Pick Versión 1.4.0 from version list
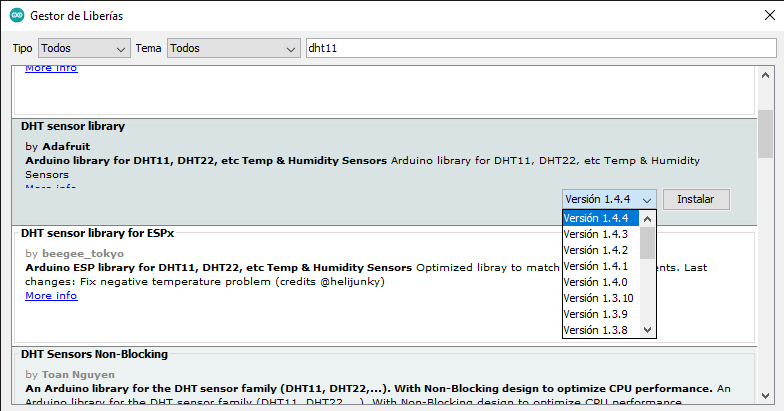784x411 pixels. [600, 282]
